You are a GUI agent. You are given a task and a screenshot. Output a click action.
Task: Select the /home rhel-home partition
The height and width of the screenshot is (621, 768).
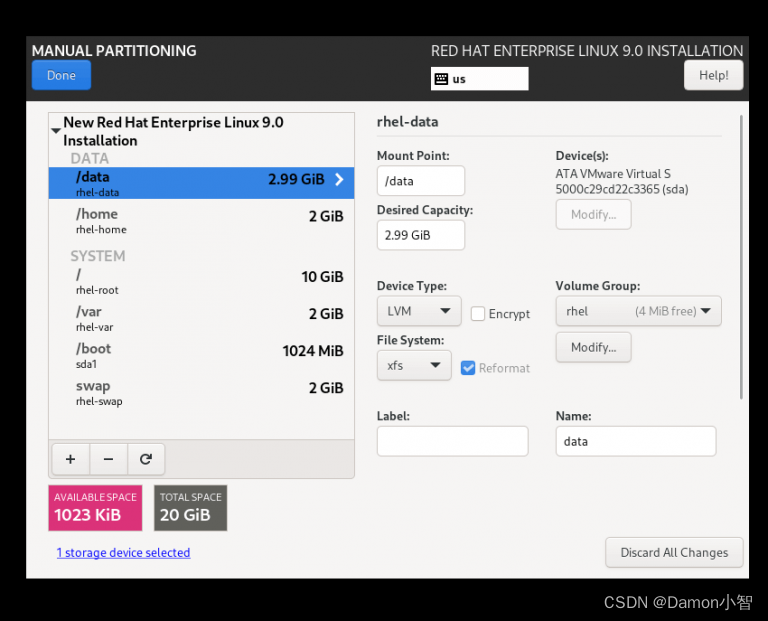[201, 220]
